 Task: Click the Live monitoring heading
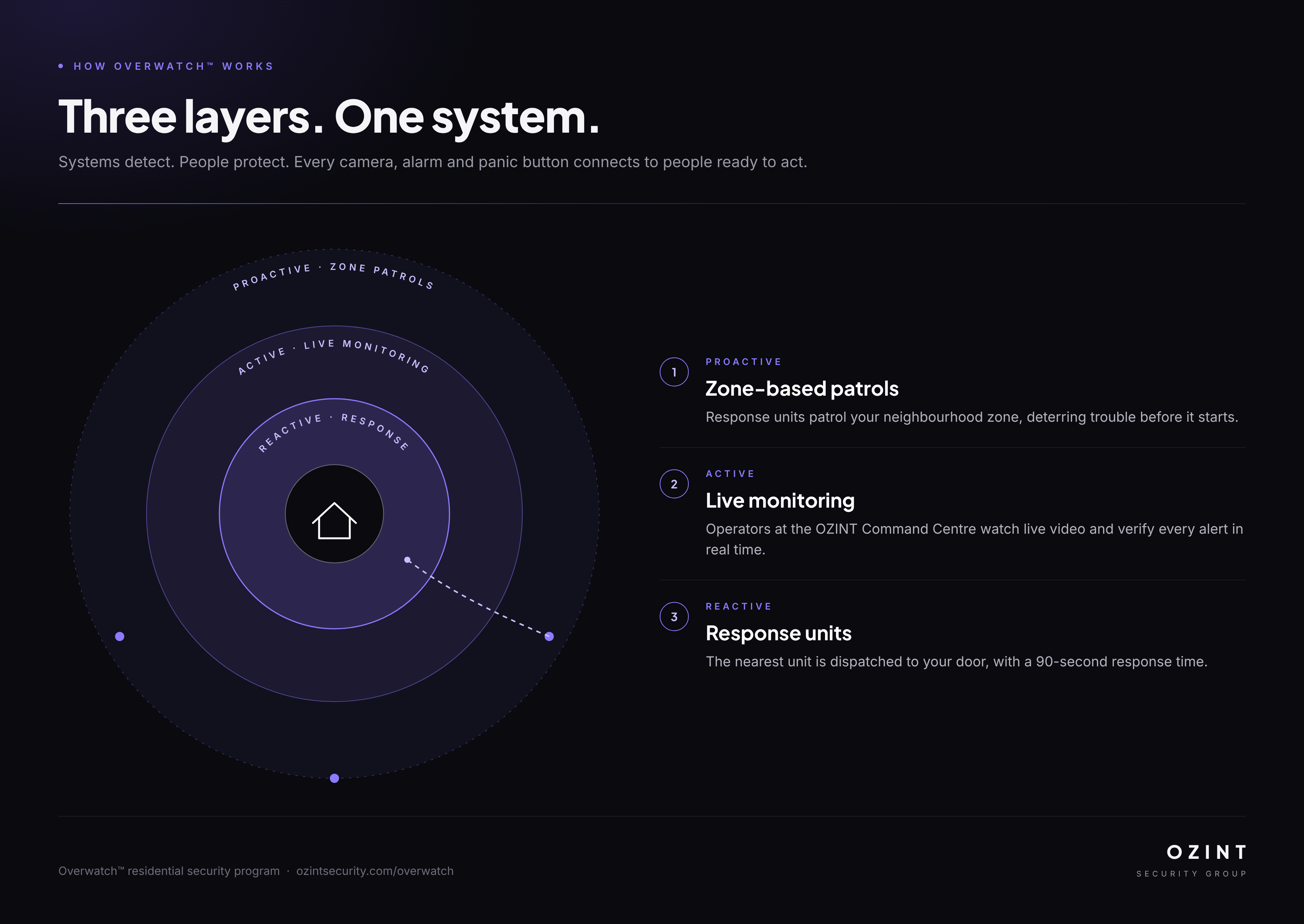[780, 501]
